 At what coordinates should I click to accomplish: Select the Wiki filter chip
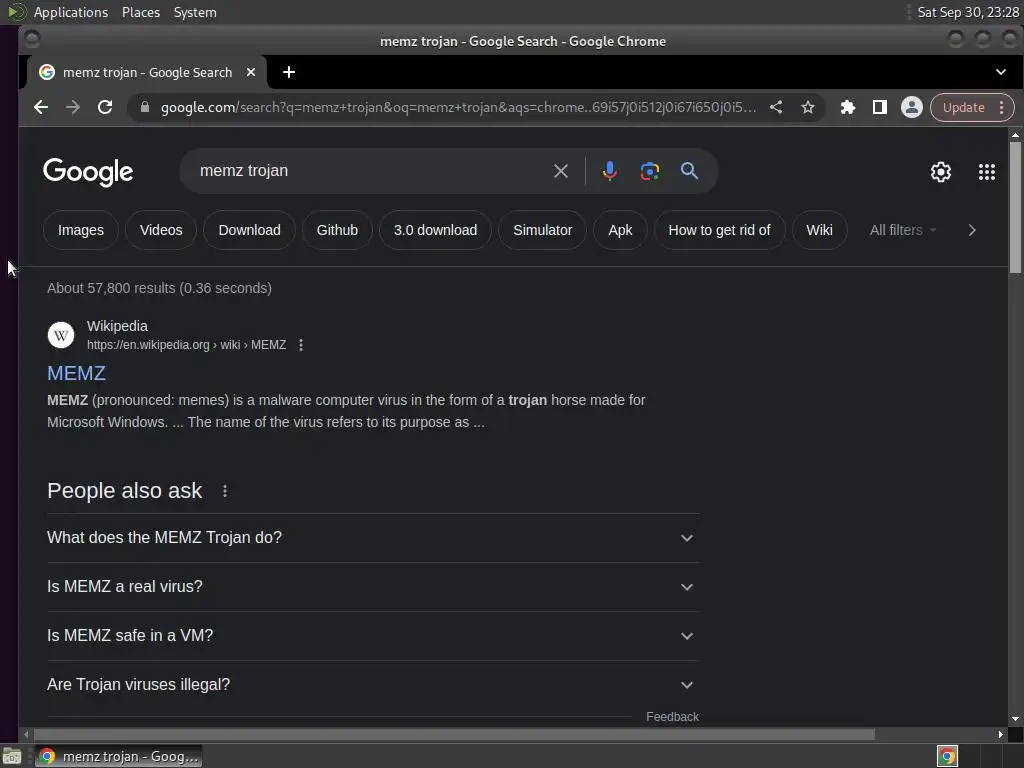[x=819, y=230]
